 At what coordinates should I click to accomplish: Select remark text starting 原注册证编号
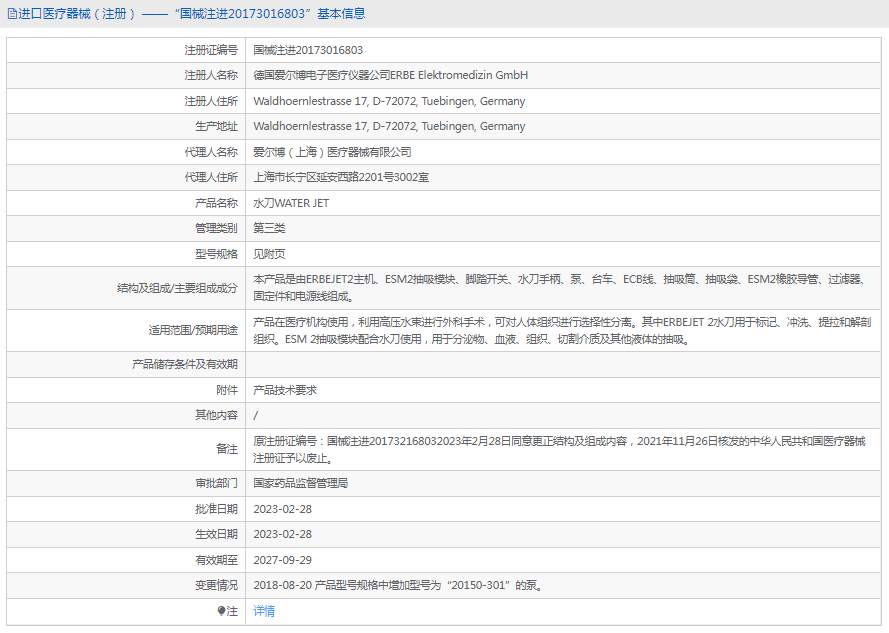(559, 449)
